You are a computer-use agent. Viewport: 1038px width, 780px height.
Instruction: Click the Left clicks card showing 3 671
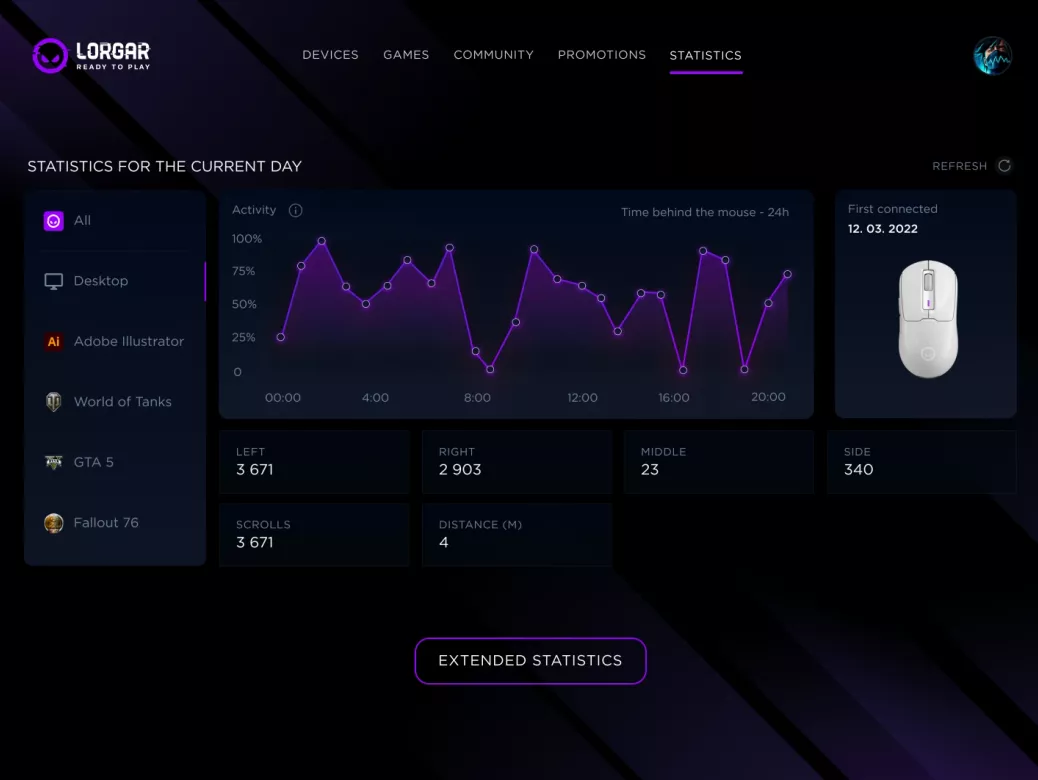click(314, 462)
